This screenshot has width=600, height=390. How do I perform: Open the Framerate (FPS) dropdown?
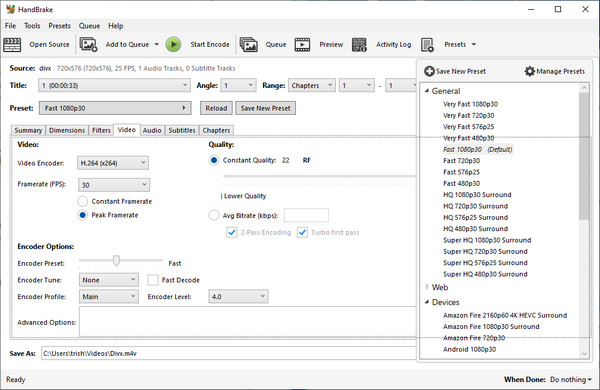point(114,185)
